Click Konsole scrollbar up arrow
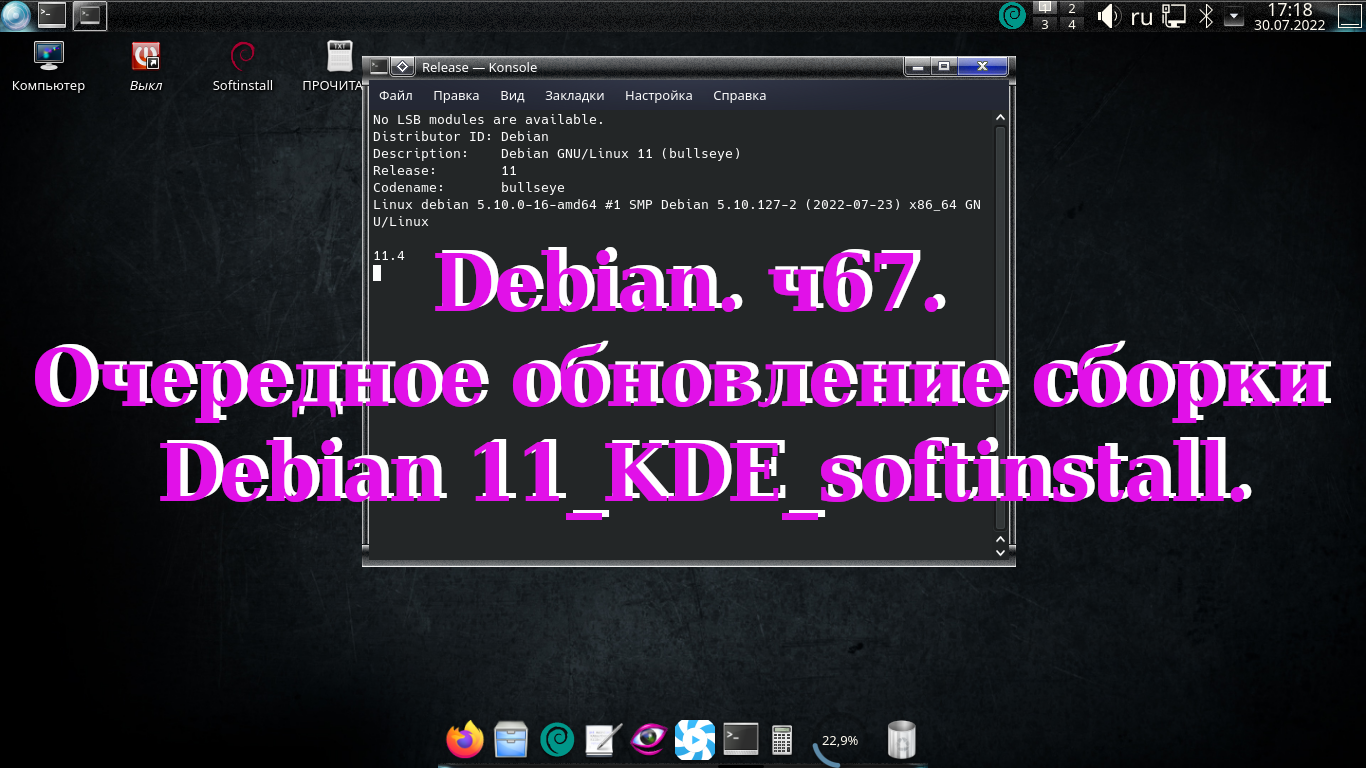Viewport: 1366px width, 768px height. click(x=1001, y=118)
